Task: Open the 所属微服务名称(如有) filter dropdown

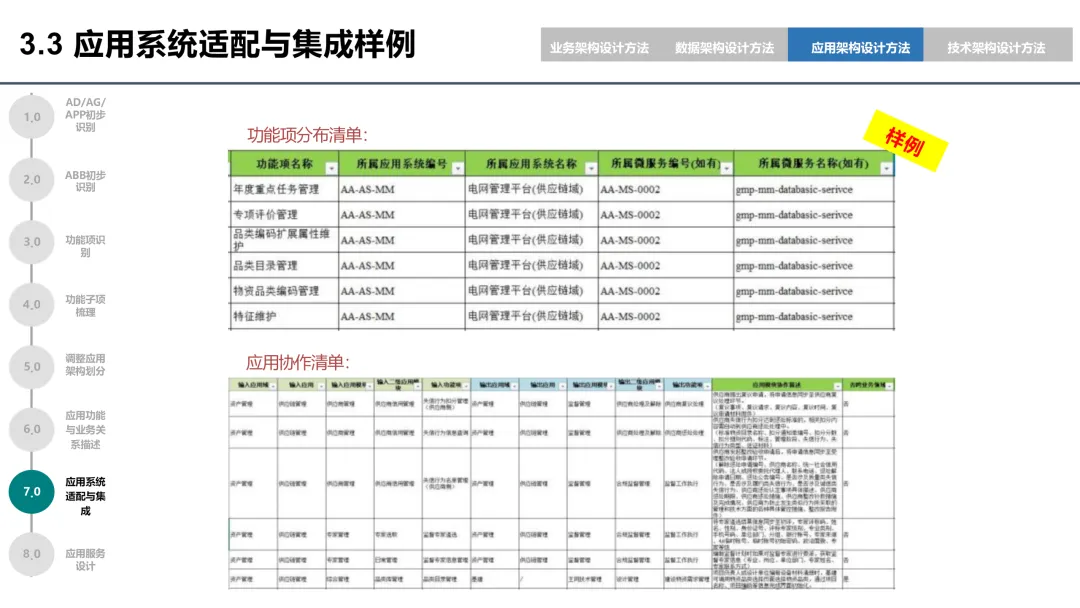Action: coord(886,169)
